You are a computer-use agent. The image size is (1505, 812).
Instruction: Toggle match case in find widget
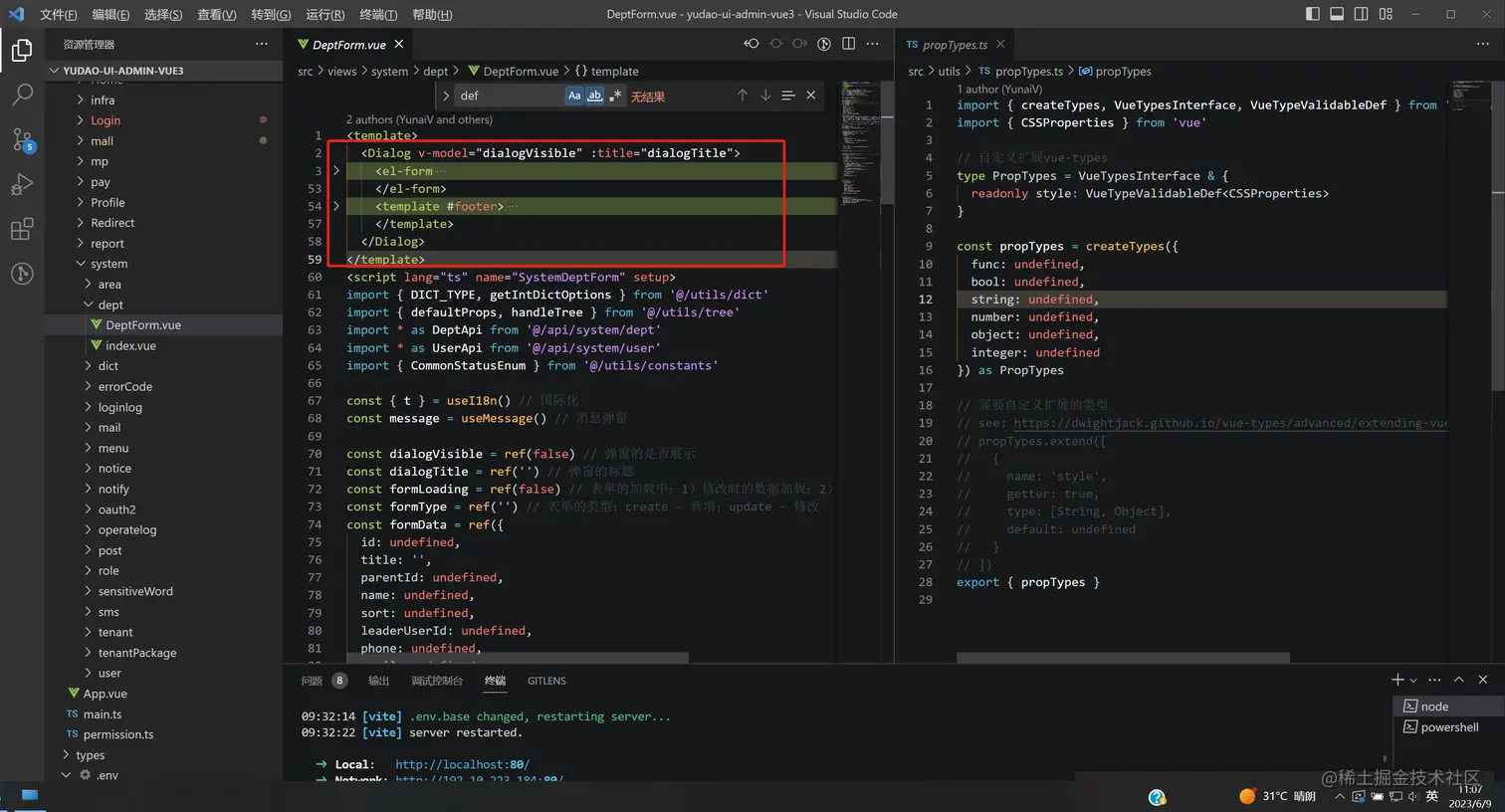pos(574,96)
